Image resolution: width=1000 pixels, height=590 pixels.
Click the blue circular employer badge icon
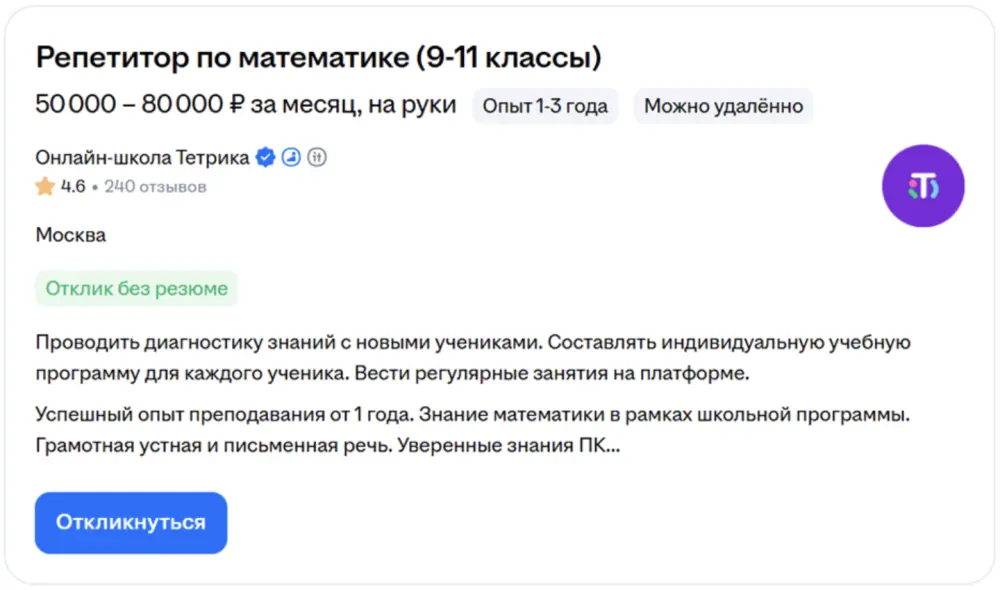click(x=292, y=158)
